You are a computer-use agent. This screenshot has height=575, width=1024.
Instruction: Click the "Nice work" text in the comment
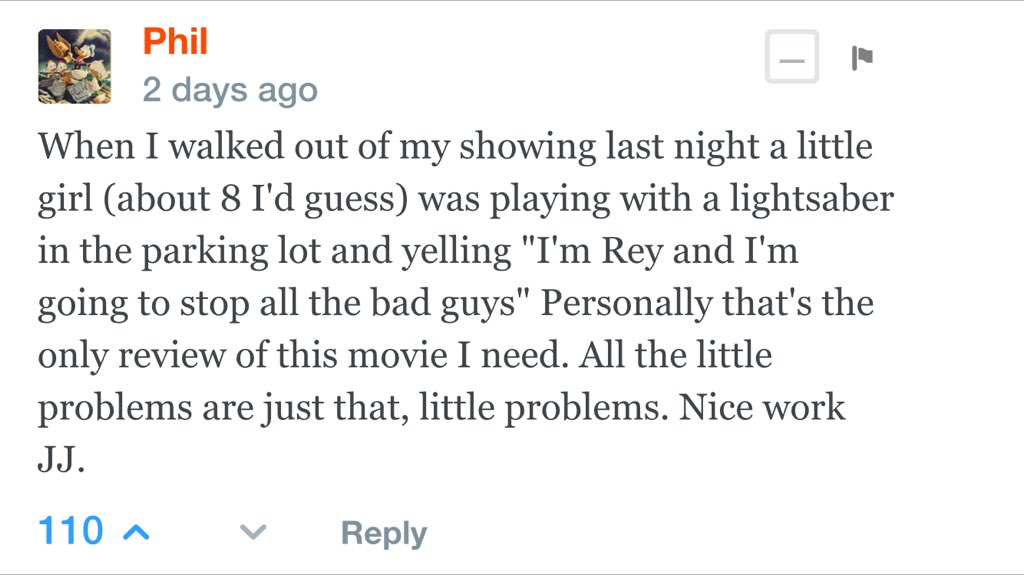(x=762, y=408)
